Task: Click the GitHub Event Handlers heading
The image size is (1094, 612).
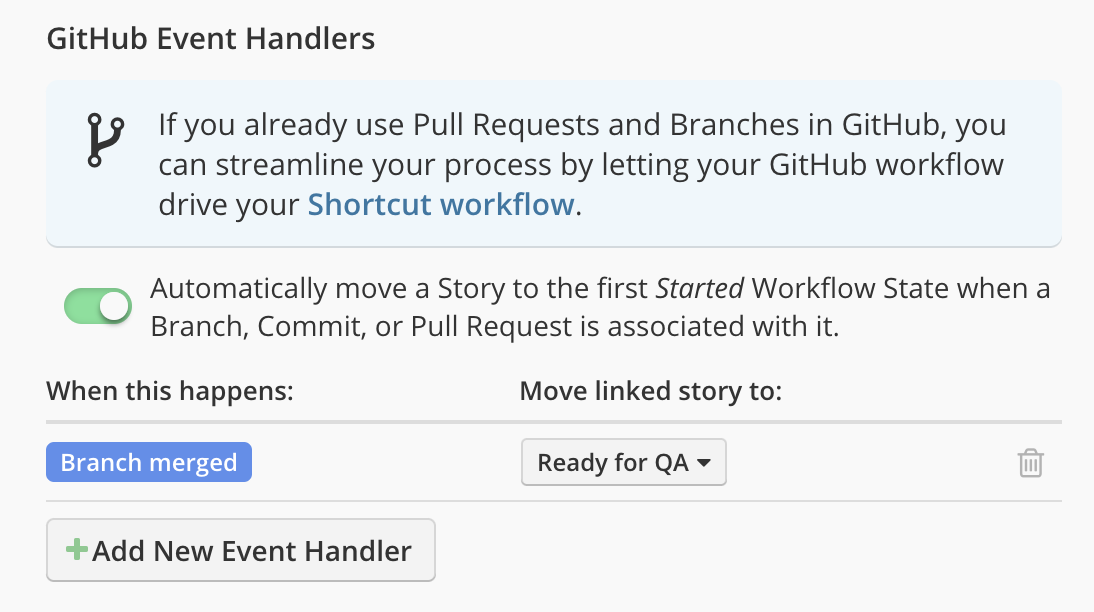Action: pos(211,39)
